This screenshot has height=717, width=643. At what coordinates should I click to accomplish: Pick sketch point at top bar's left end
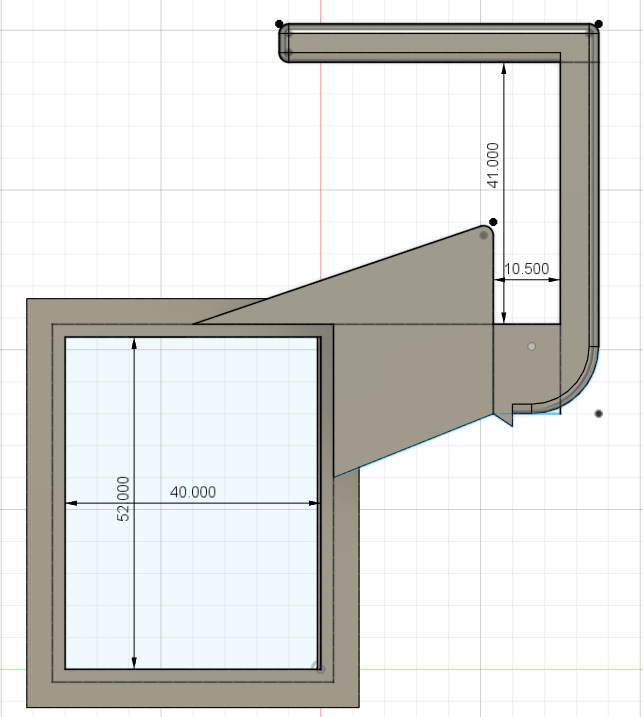pyautogui.click(x=279, y=24)
